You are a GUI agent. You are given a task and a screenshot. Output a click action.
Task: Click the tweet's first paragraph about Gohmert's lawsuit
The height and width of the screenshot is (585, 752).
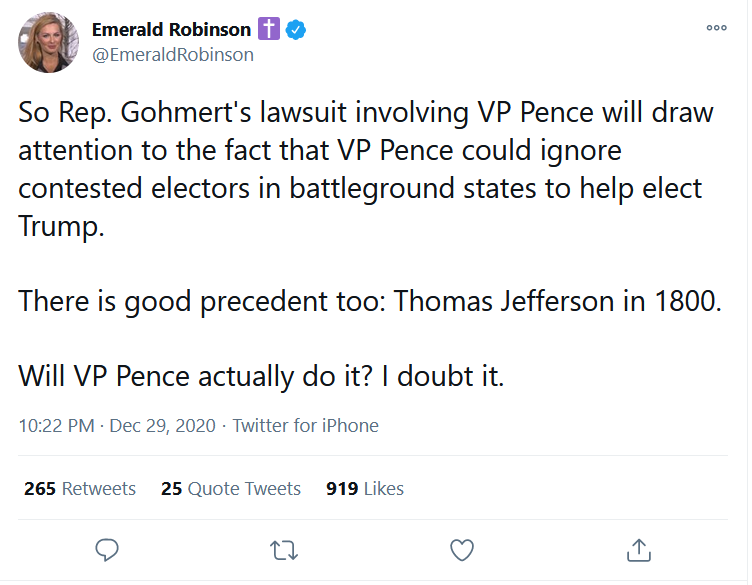pyautogui.click(x=366, y=169)
